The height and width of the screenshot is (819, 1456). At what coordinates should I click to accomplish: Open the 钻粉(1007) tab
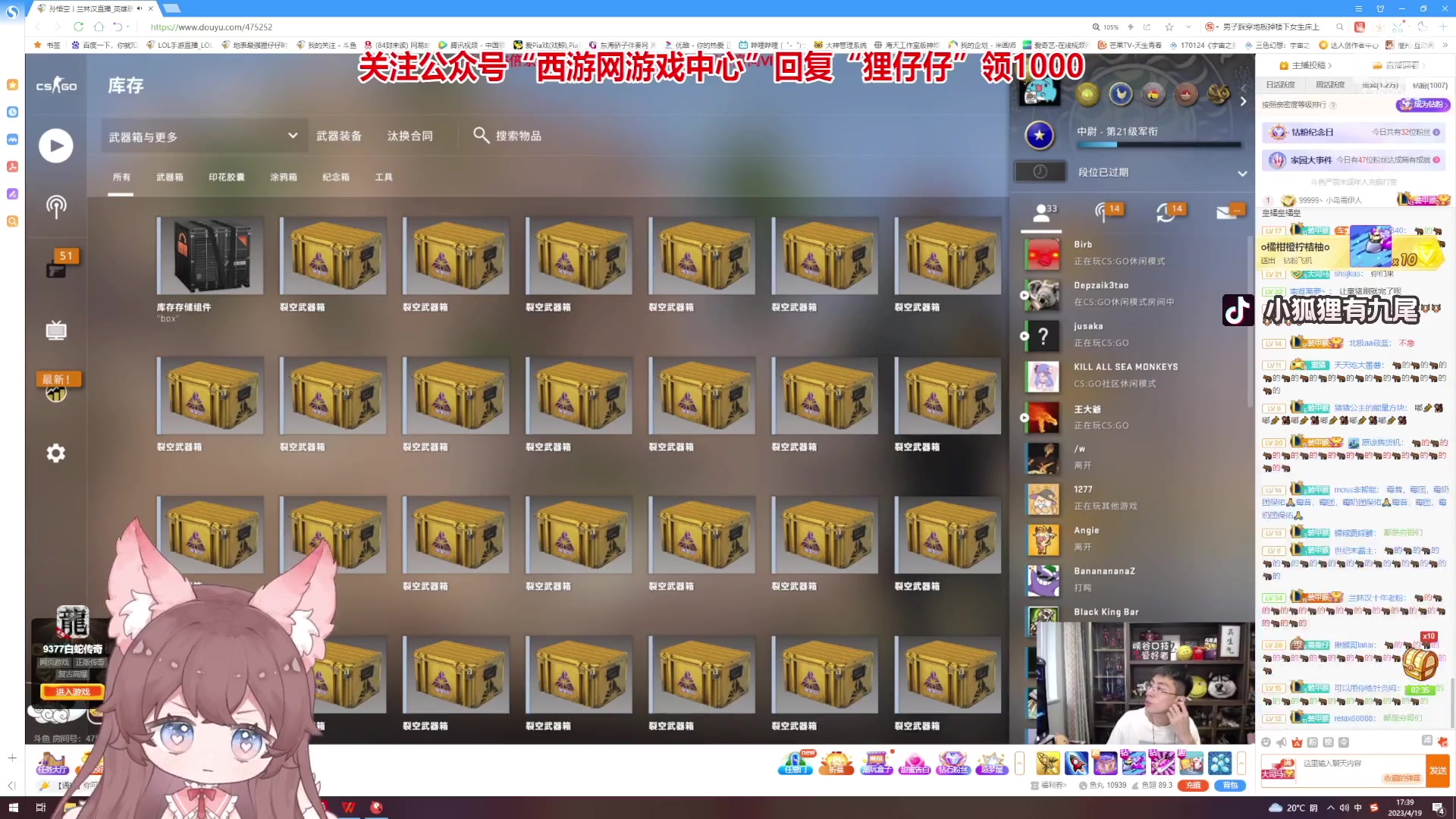pos(1429,86)
